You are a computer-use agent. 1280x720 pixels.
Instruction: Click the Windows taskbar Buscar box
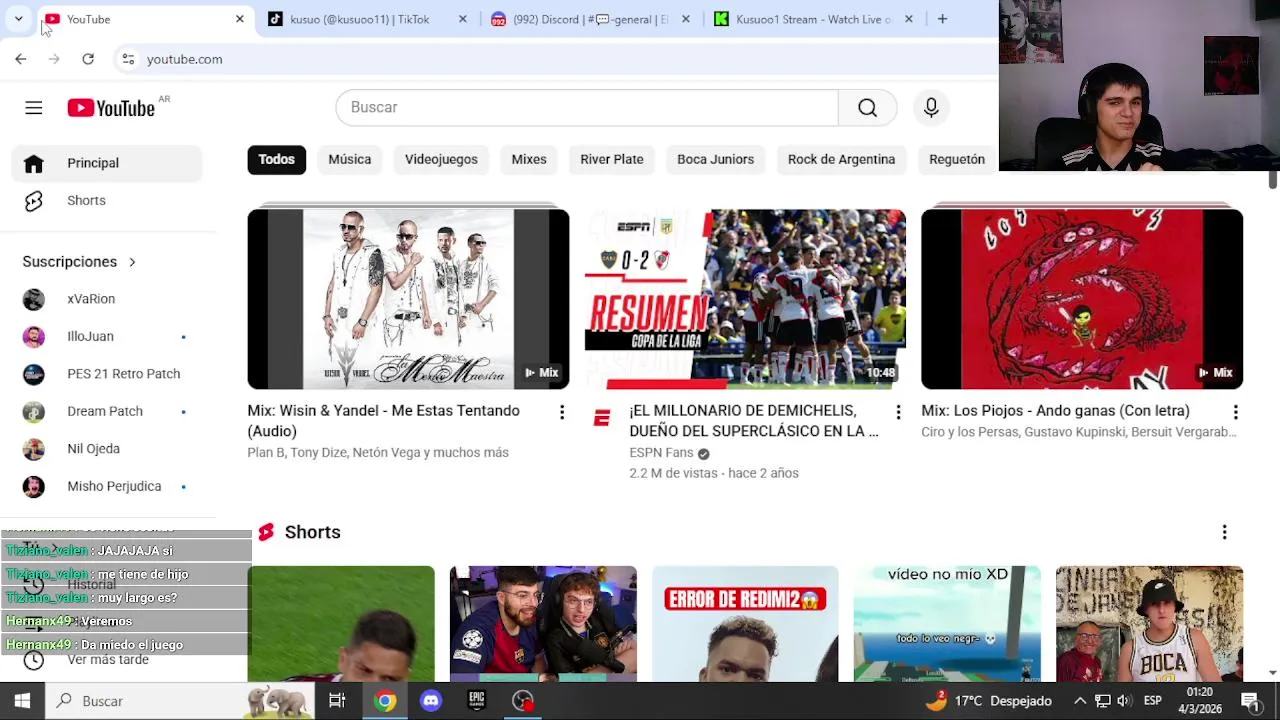180,701
